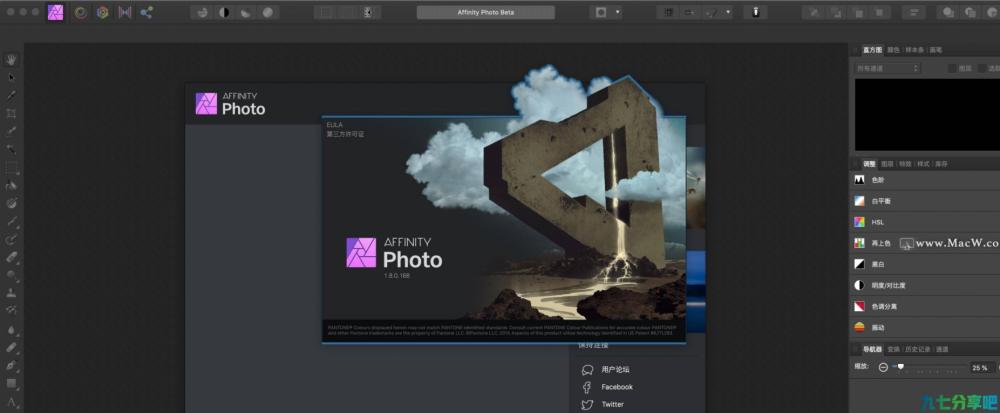Viewport: 1000px width, 413px height.
Task: Open the snapping options dropdown arrow
Action: tap(728, 12)
